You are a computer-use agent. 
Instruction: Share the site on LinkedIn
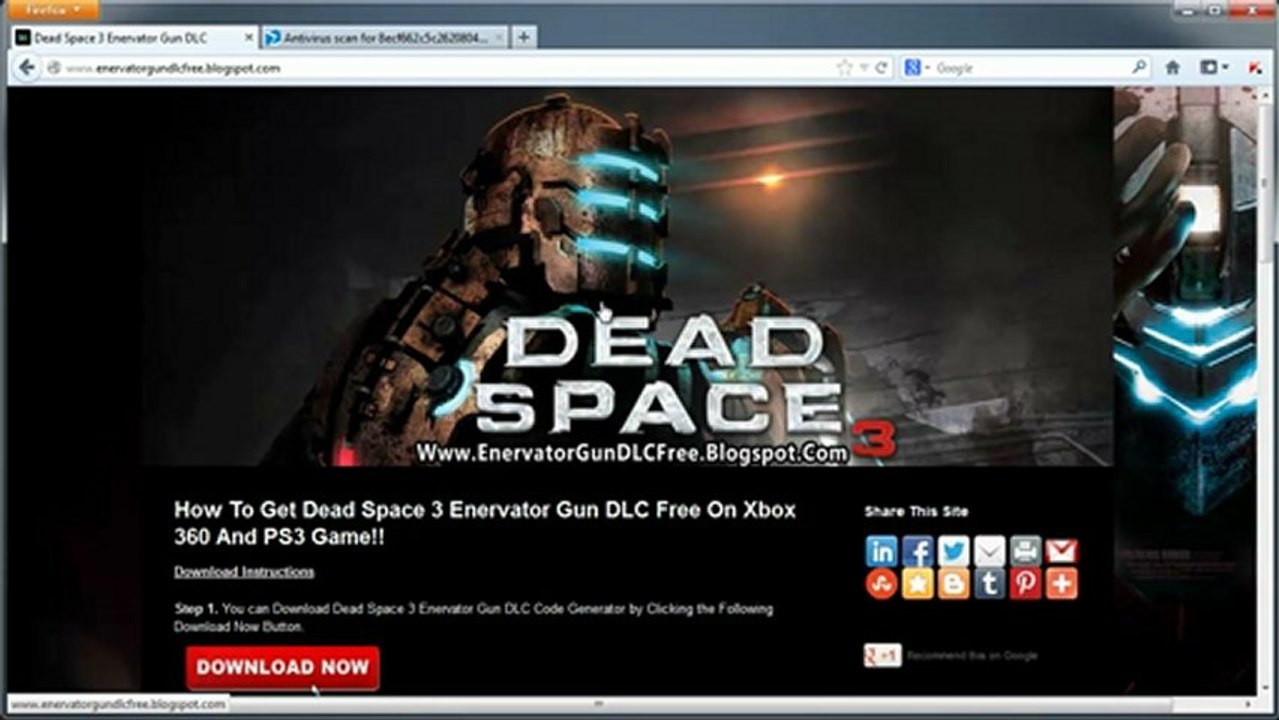[882, 551]
